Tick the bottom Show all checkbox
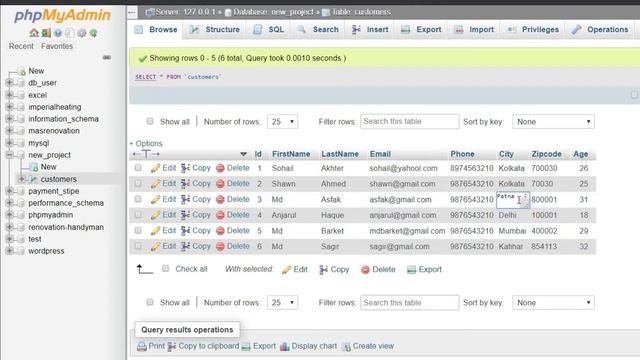The width and height of the screenshot is (640, 360). 150,302
